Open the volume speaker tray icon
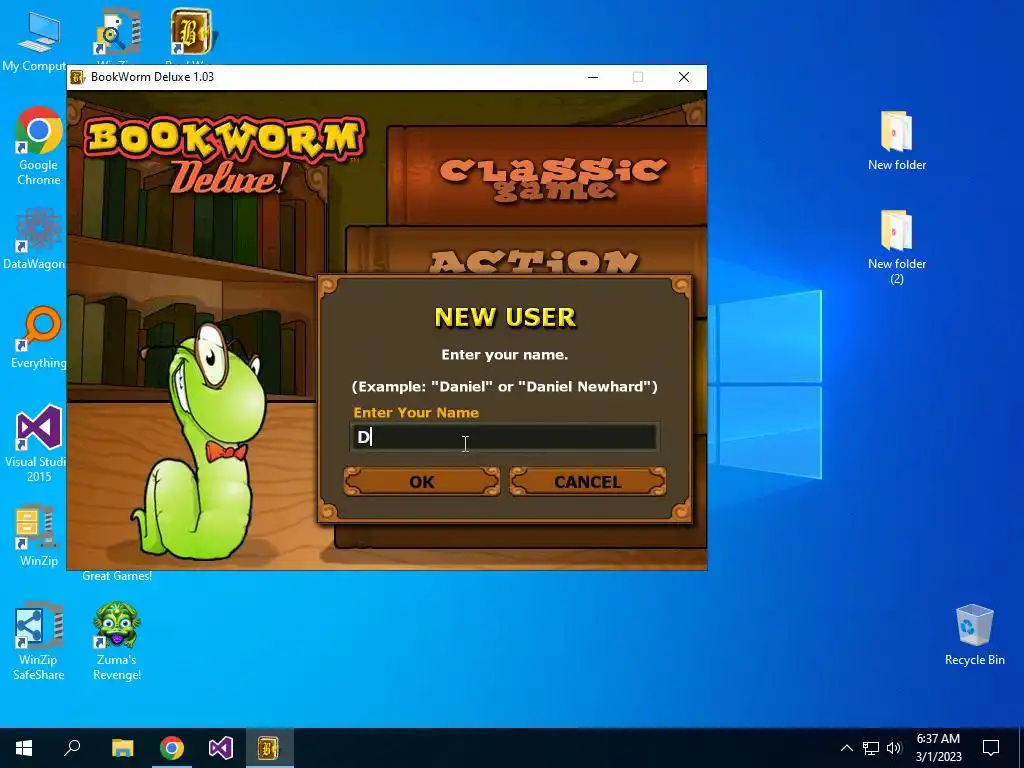 (894, 748)
